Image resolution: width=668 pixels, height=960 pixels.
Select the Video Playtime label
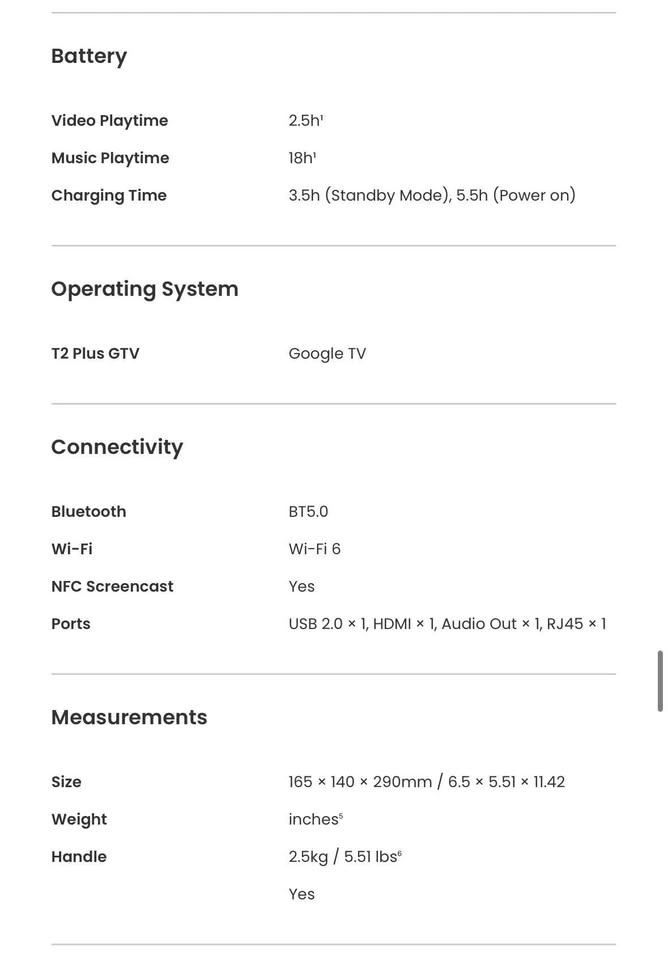pyautogui.click(x=109, y=121)
